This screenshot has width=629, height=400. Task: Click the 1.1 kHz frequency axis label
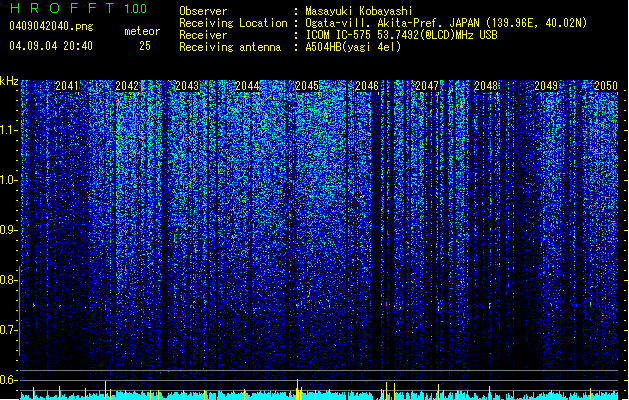coord(8,130)
